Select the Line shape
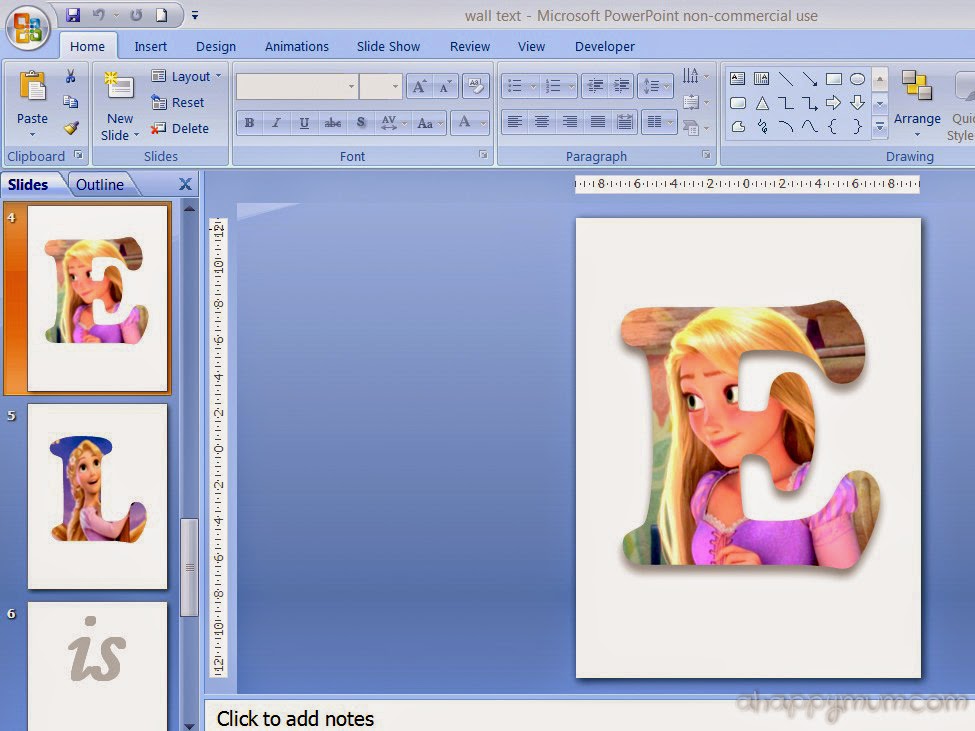 tap(786, 78)
